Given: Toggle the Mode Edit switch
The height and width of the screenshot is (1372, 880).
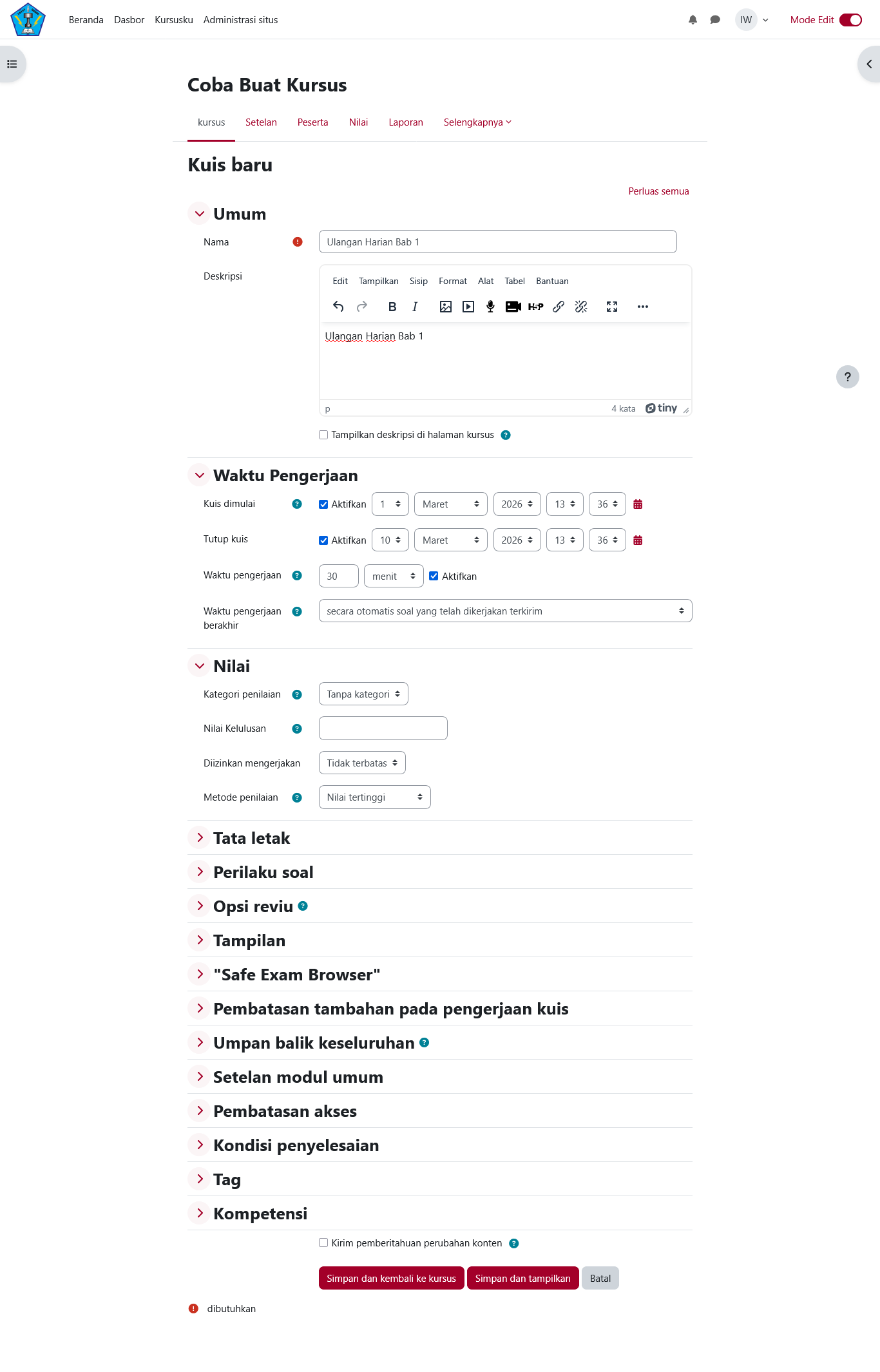Looking at the screenshot, I should 850,20.
